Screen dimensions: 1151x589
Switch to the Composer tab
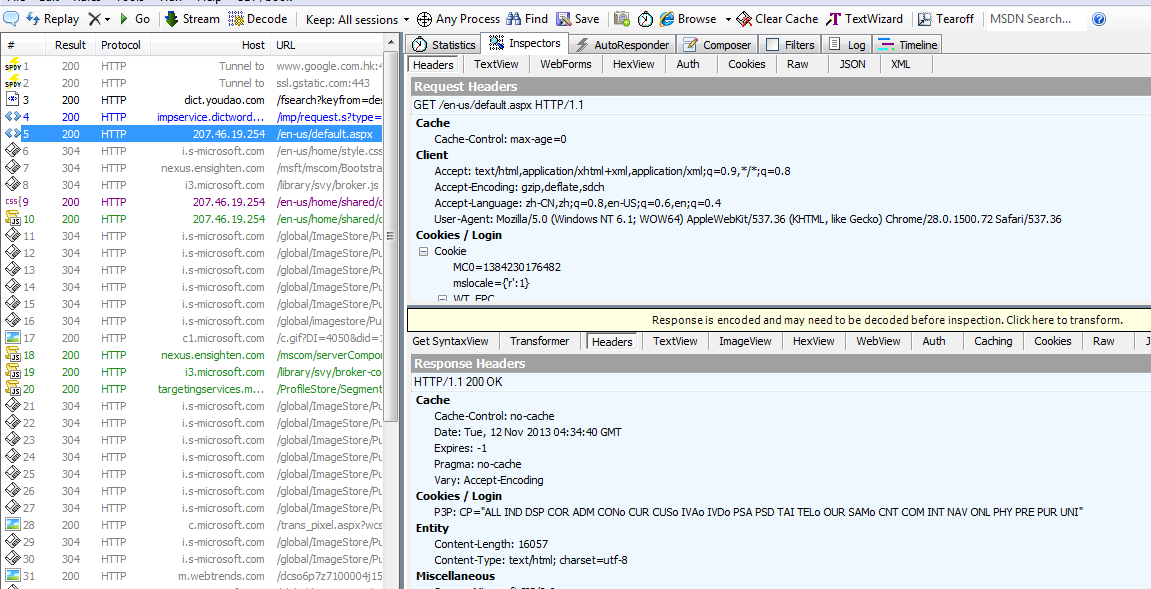tap(717, 45)
